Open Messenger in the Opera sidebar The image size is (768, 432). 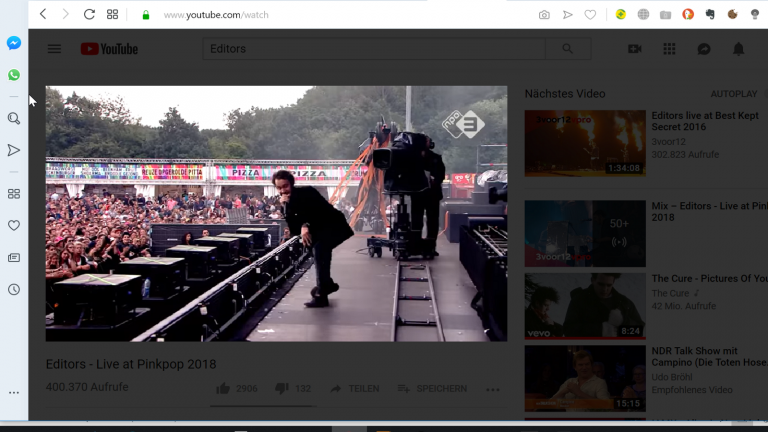point(14,43)
